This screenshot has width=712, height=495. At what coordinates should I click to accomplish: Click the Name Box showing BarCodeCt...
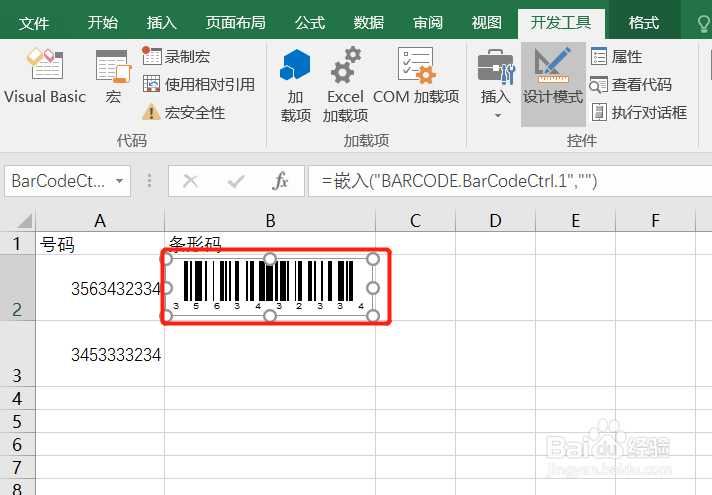(x=58, y=181)
